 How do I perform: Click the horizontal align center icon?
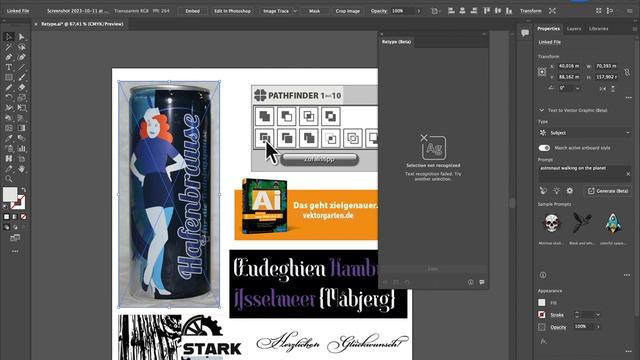tap(462, 11)
